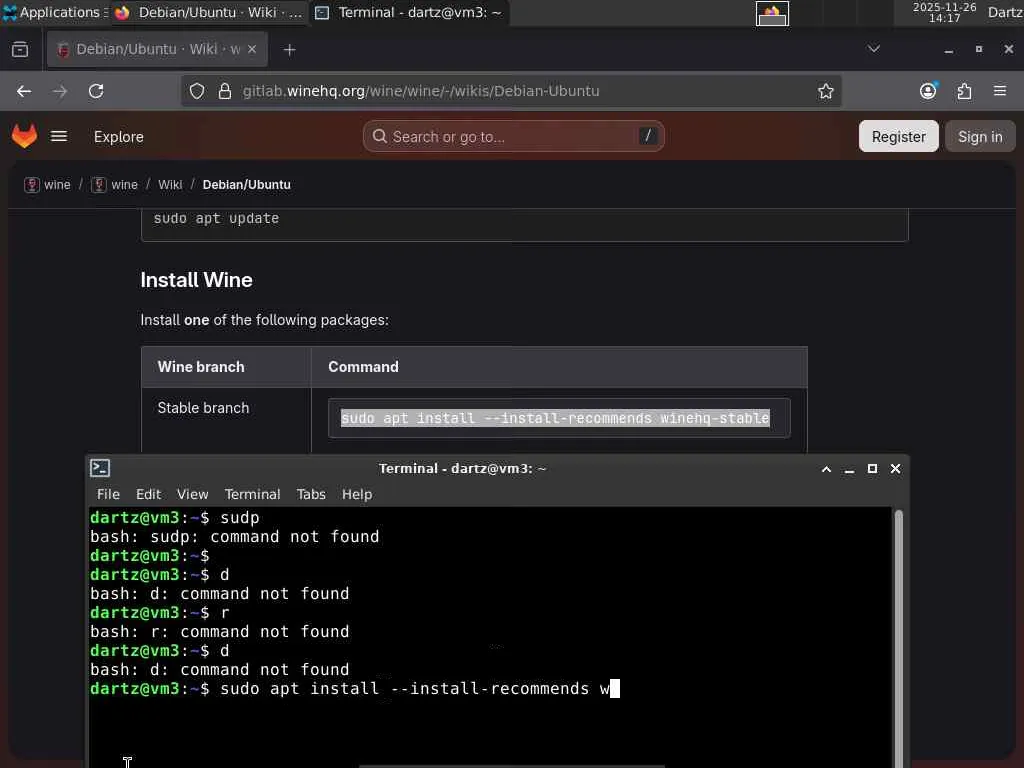
Task: Open the extensions puzzle-piece icon
Action: pos(964,91)
